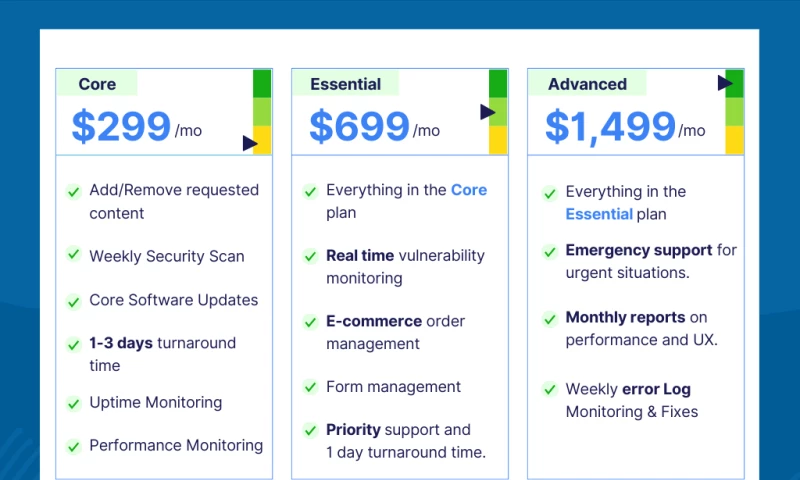The image size is (800, 480).
Task: Select the Core plan label
Action: pos(97,84)
